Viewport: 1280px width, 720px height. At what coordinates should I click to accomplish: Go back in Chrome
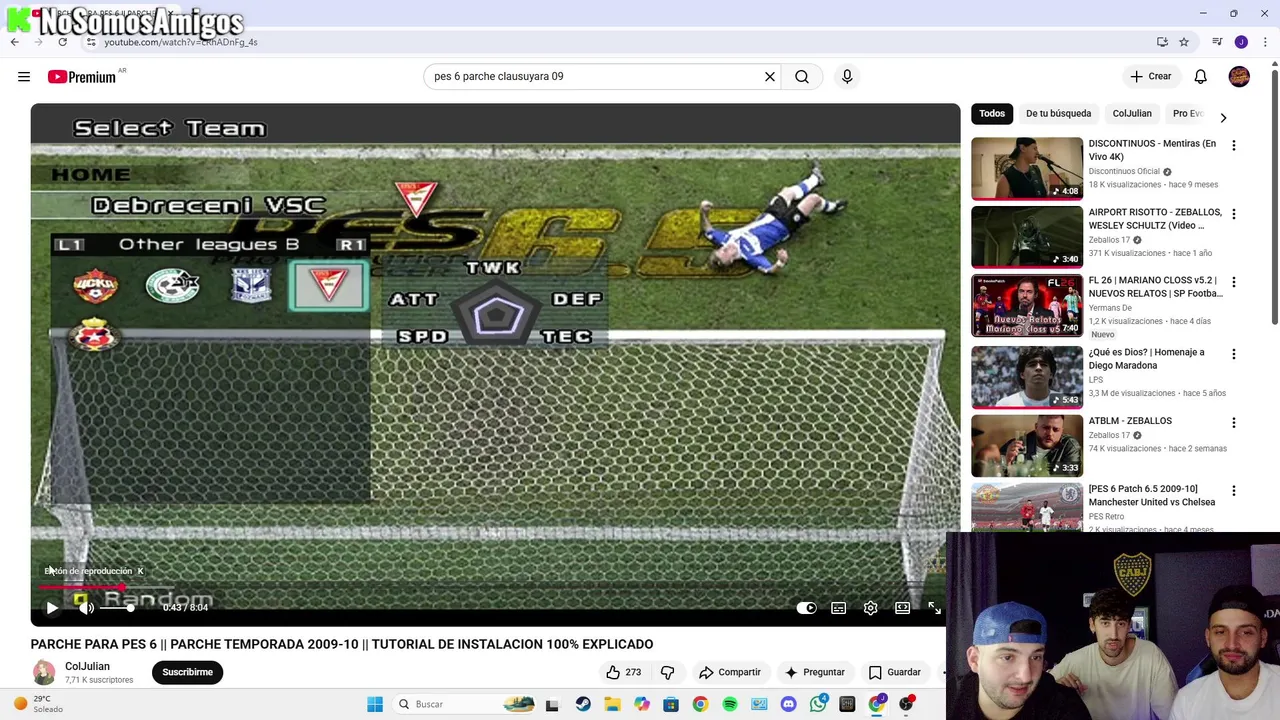14,42
